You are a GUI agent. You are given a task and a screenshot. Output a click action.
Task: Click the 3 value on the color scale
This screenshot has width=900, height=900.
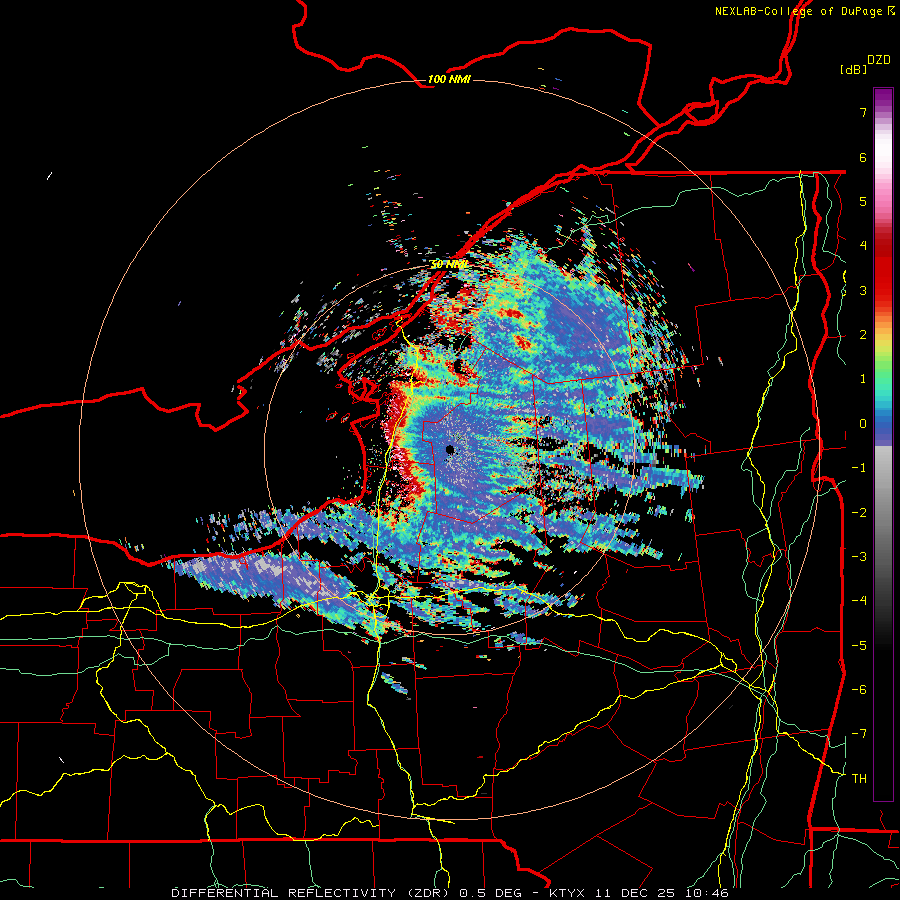coord(863,290)
